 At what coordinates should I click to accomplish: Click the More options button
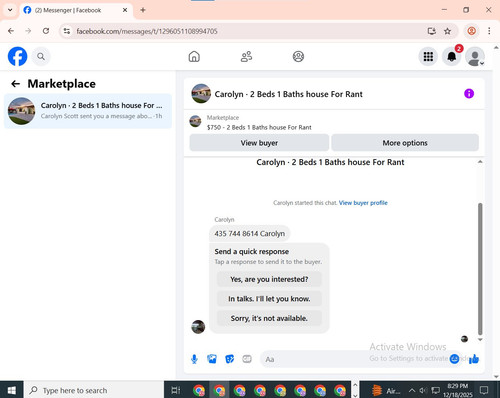tap(405, 143)
